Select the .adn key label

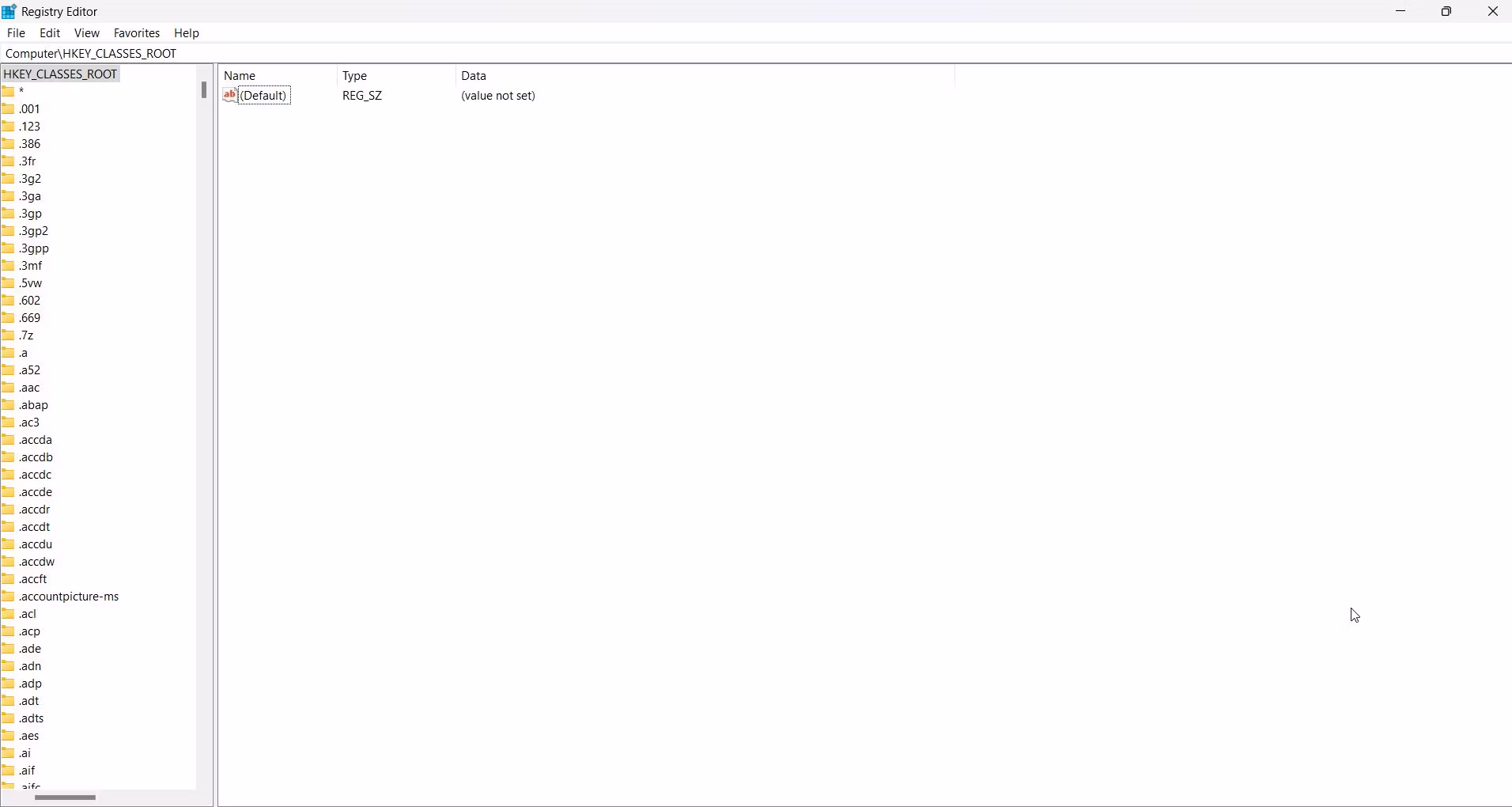[31, 666]
